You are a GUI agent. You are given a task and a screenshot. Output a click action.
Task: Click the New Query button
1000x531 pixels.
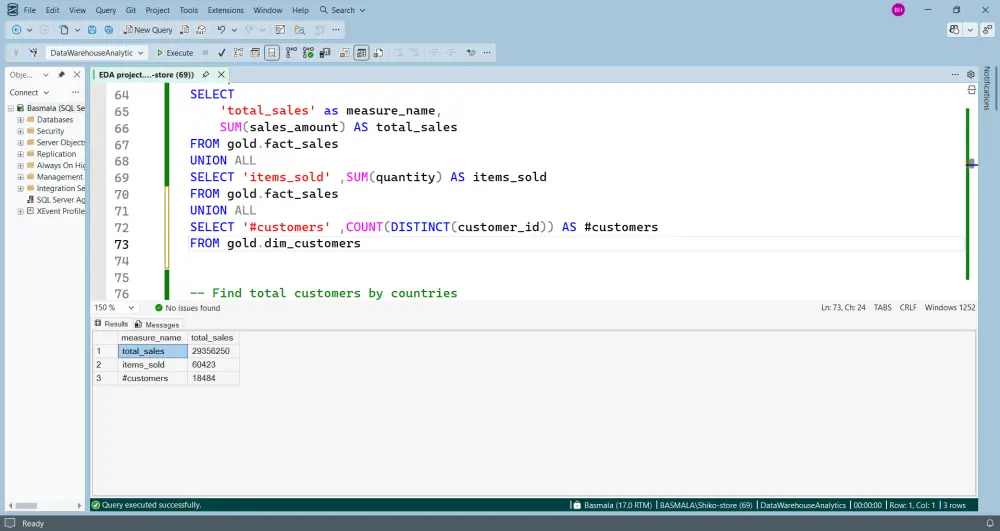pos(148,30)
